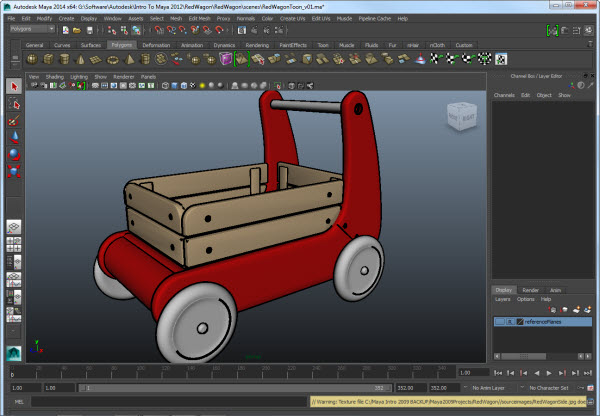Enable Snap to points magnet icon
Image resolution: width=600 pixels, height=416 pixels.
[183, 30]
